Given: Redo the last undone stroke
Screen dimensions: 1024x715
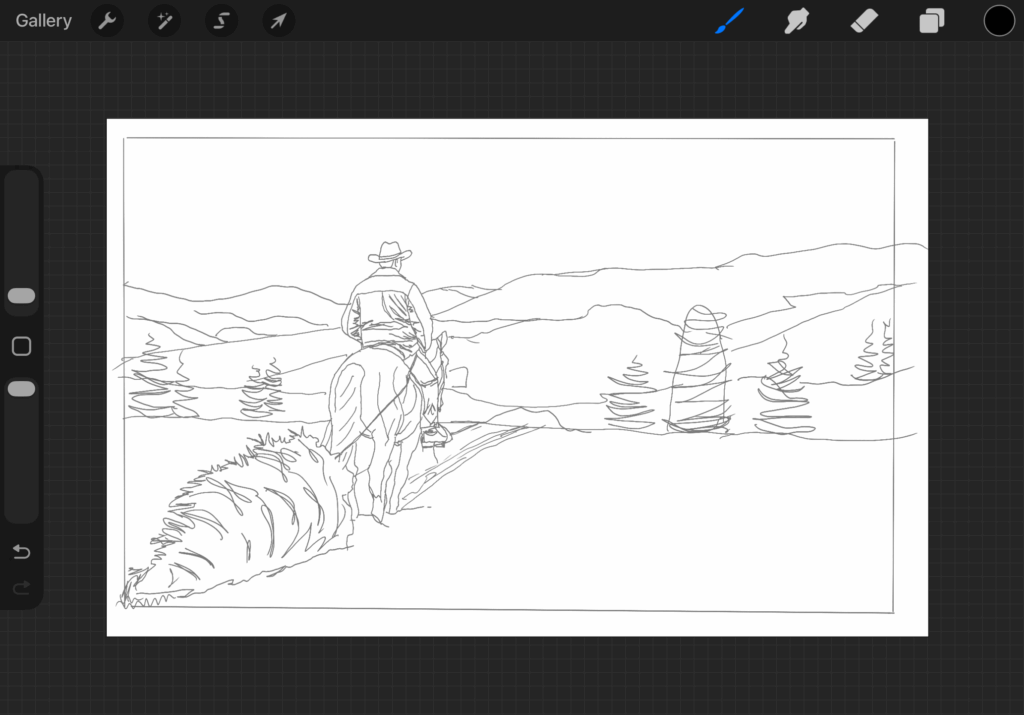Looking at the screenshot, I should (21, 589).
